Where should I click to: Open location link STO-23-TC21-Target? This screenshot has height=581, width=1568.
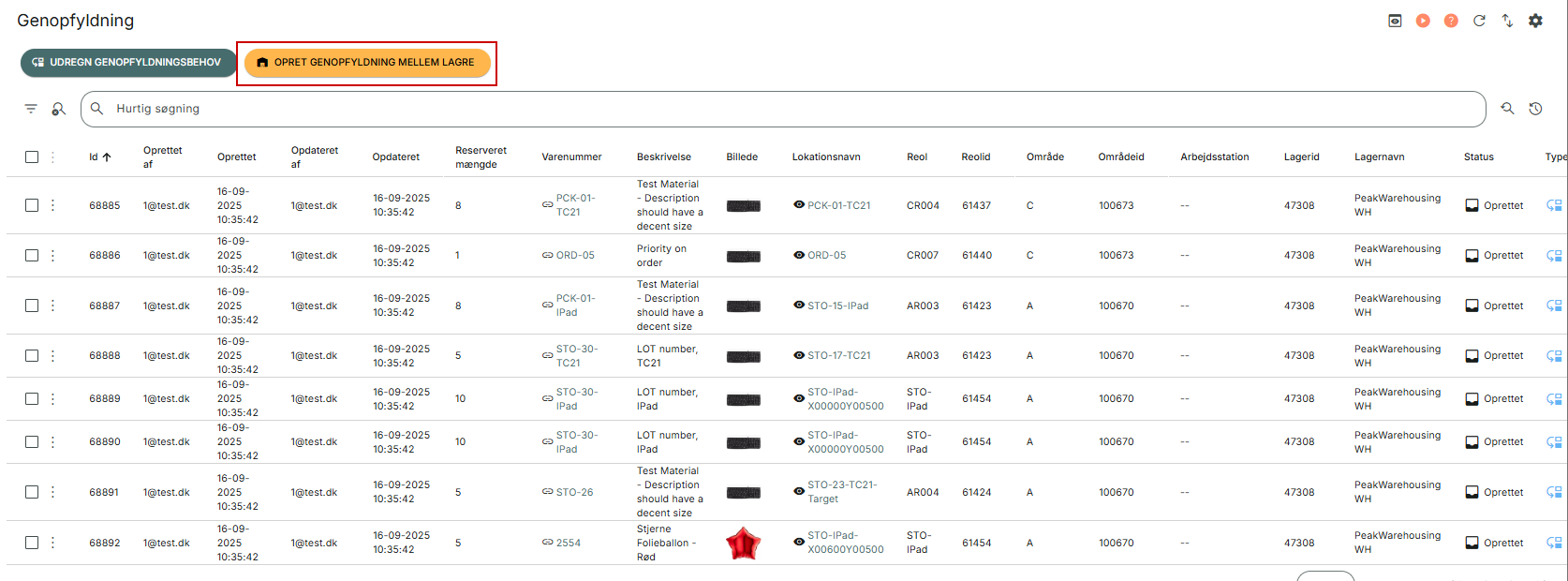click(842, 492)
